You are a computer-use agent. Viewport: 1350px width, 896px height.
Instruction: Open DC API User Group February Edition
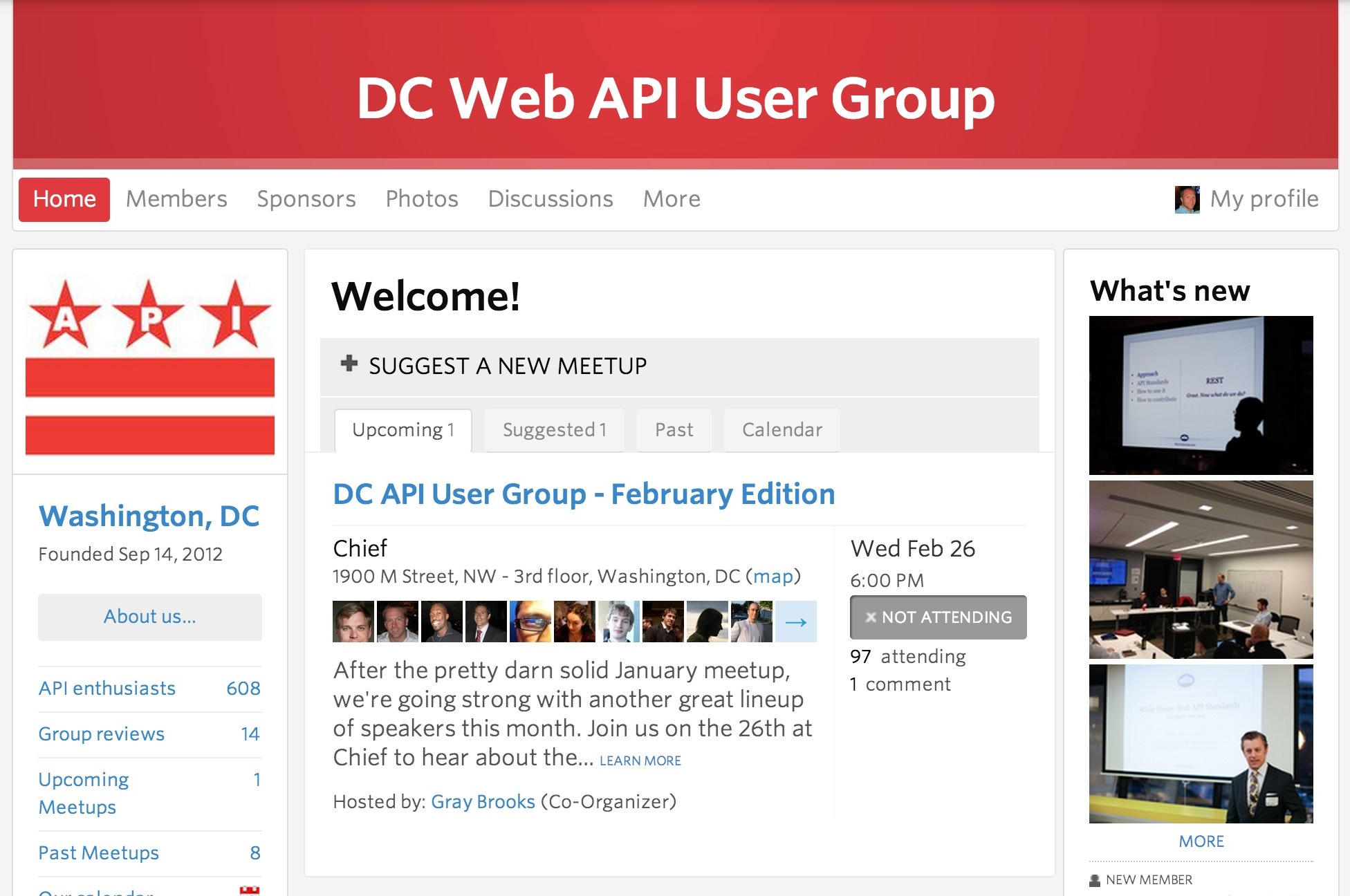[x=584, y=494]
